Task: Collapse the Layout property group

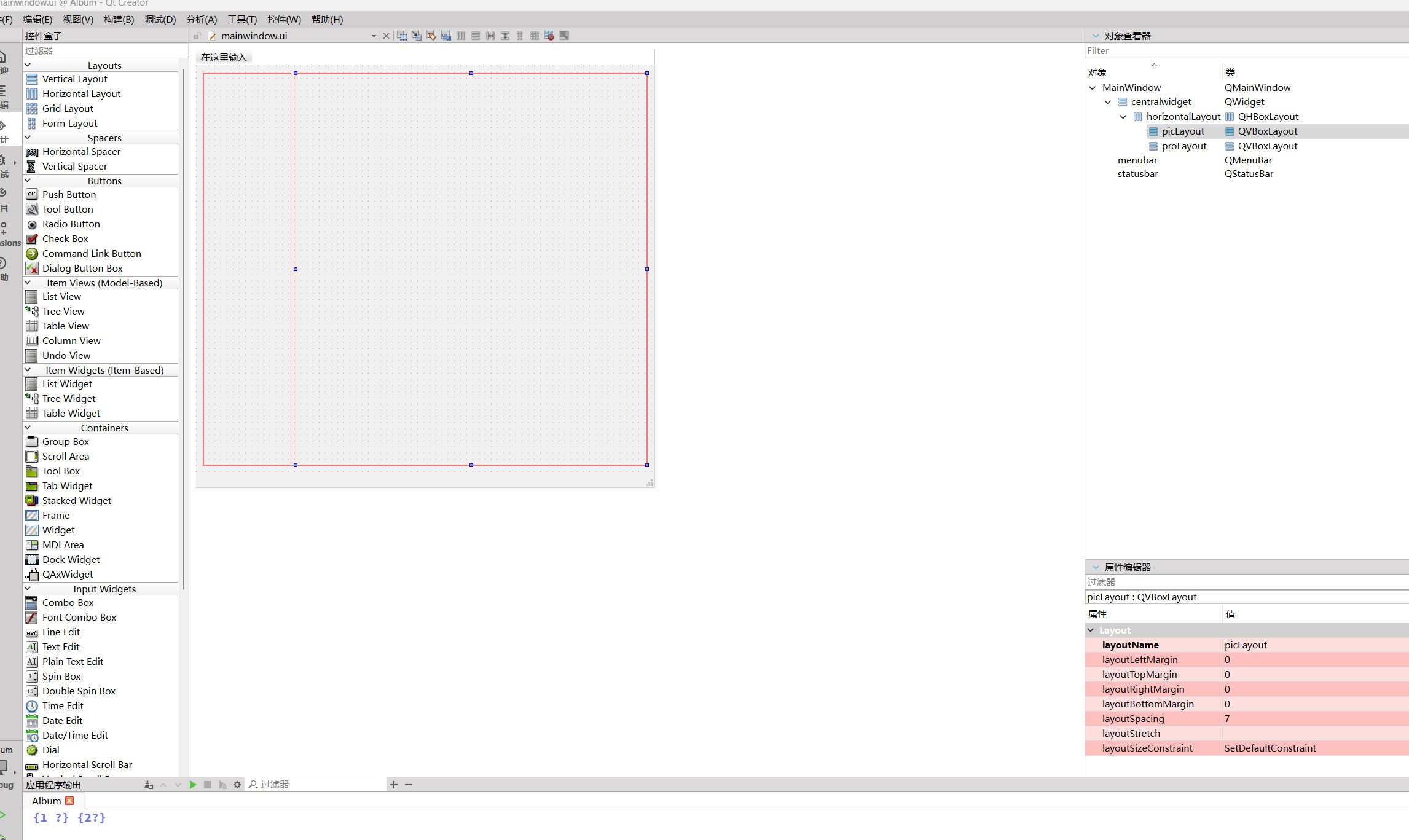Action: (1091, 630)
